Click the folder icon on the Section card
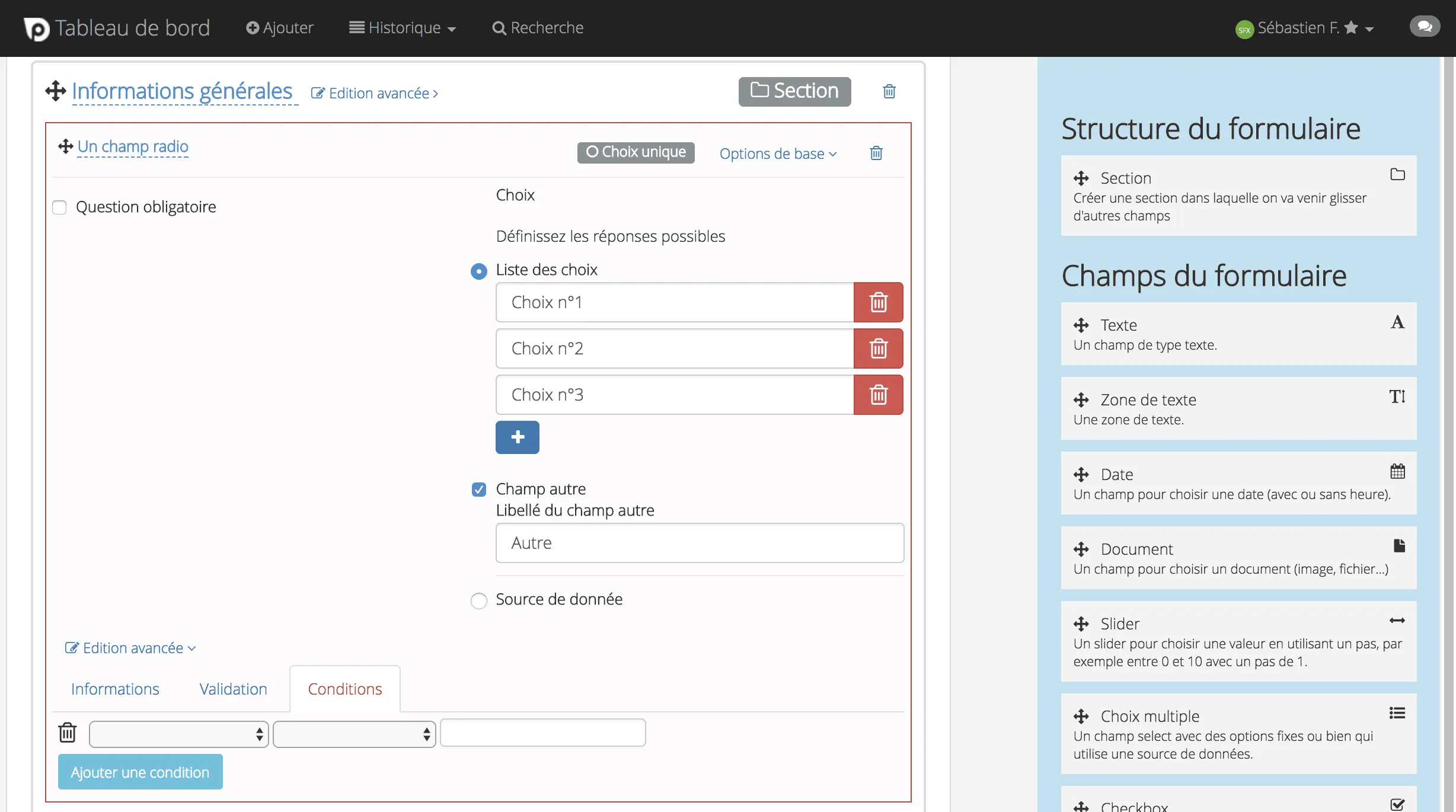Viewport: 1456px width, 812px height. (1397, 174)
